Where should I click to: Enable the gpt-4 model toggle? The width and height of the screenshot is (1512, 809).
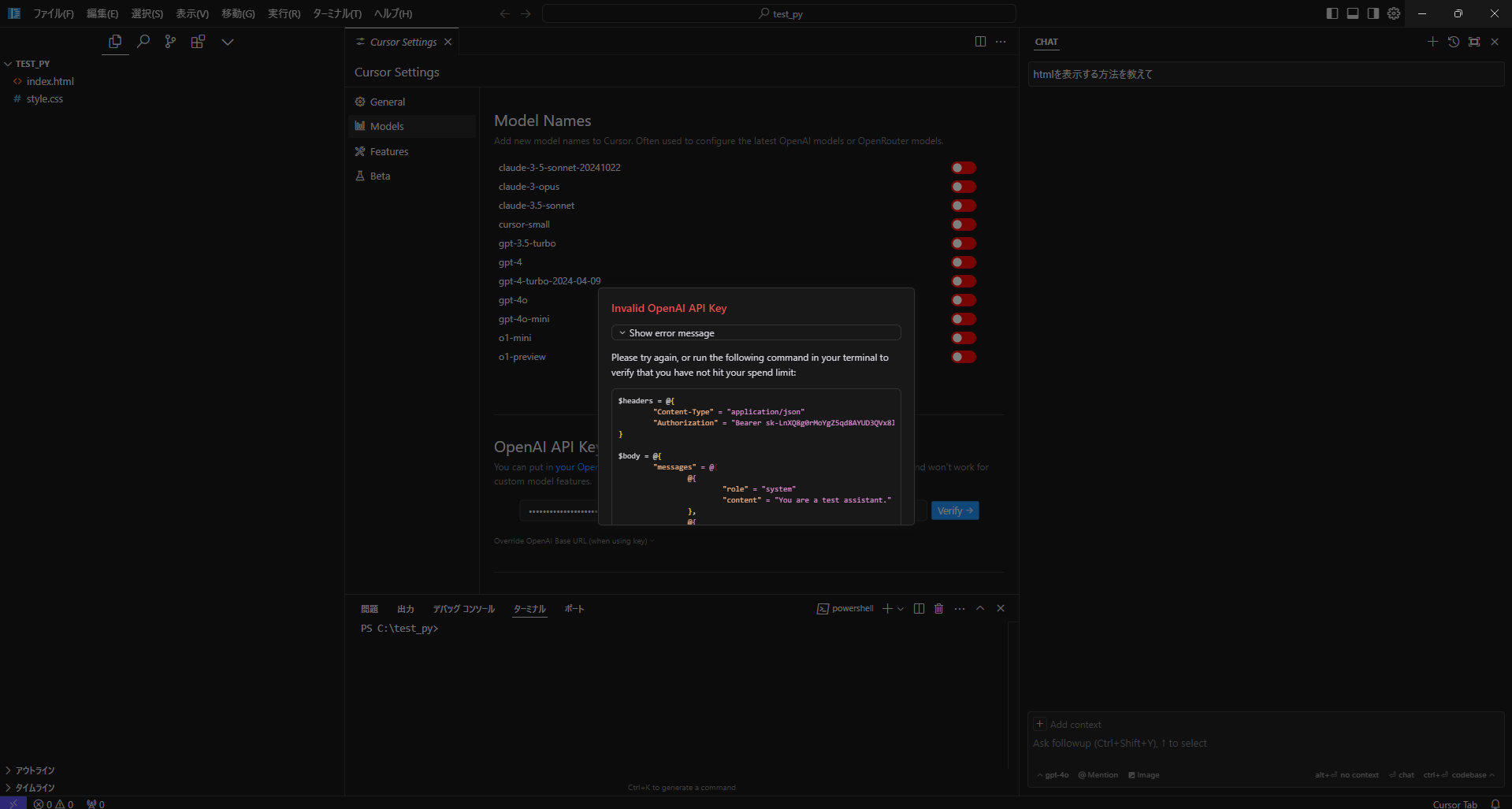click(963, 262)
